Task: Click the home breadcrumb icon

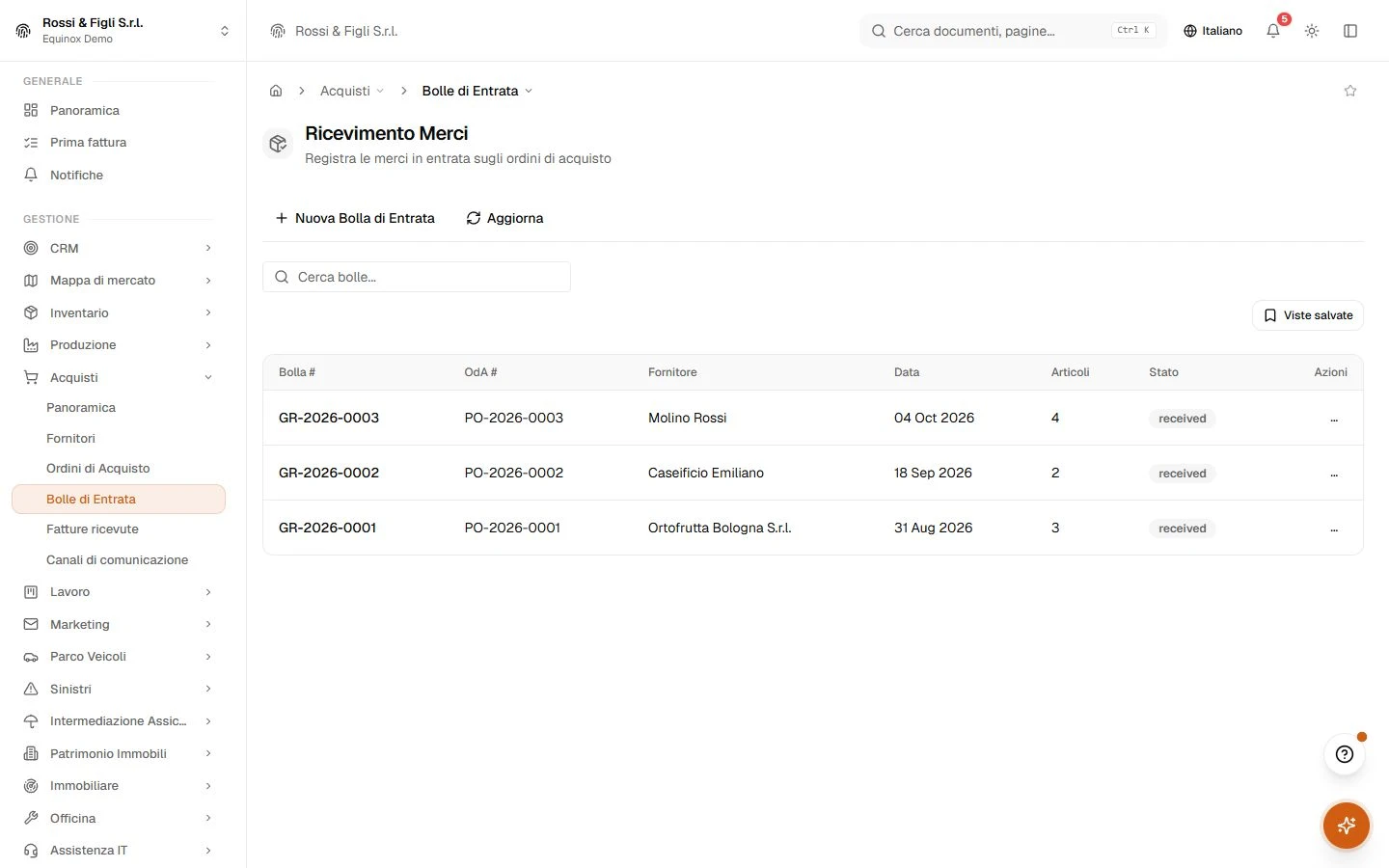Action: click(x=276, y=91)
